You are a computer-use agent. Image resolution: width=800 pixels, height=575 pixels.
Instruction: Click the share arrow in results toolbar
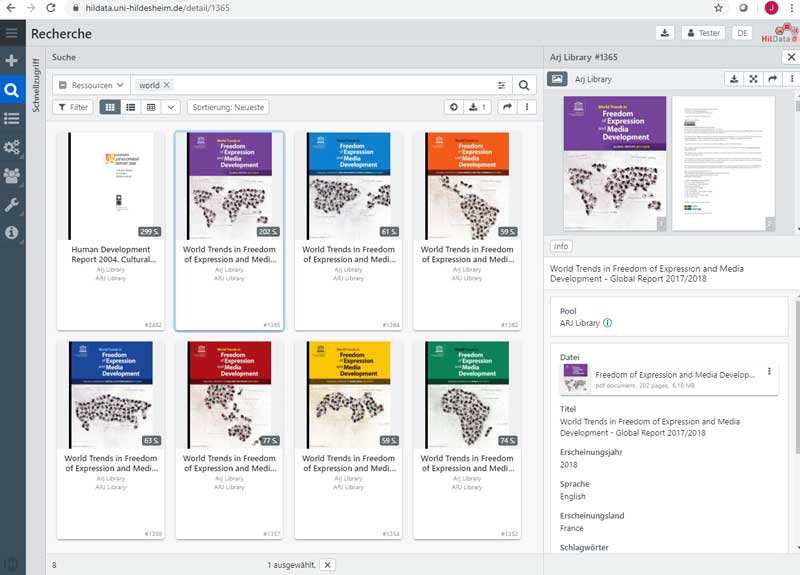click(x=507, y=107)
